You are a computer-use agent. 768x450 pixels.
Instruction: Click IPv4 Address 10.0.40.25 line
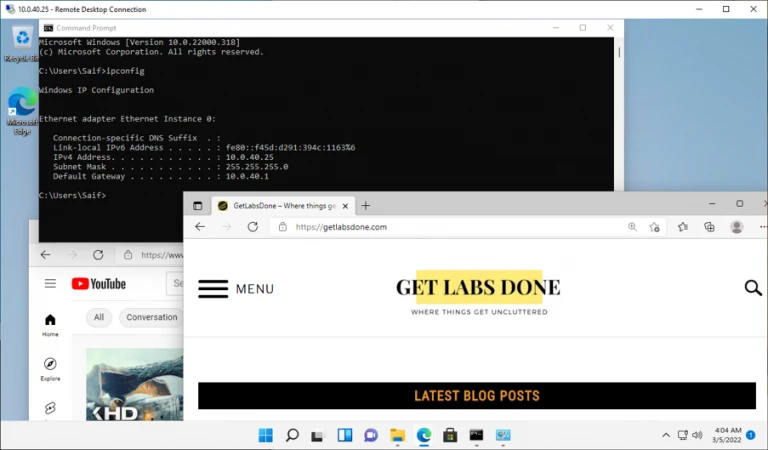coord(163,157)
